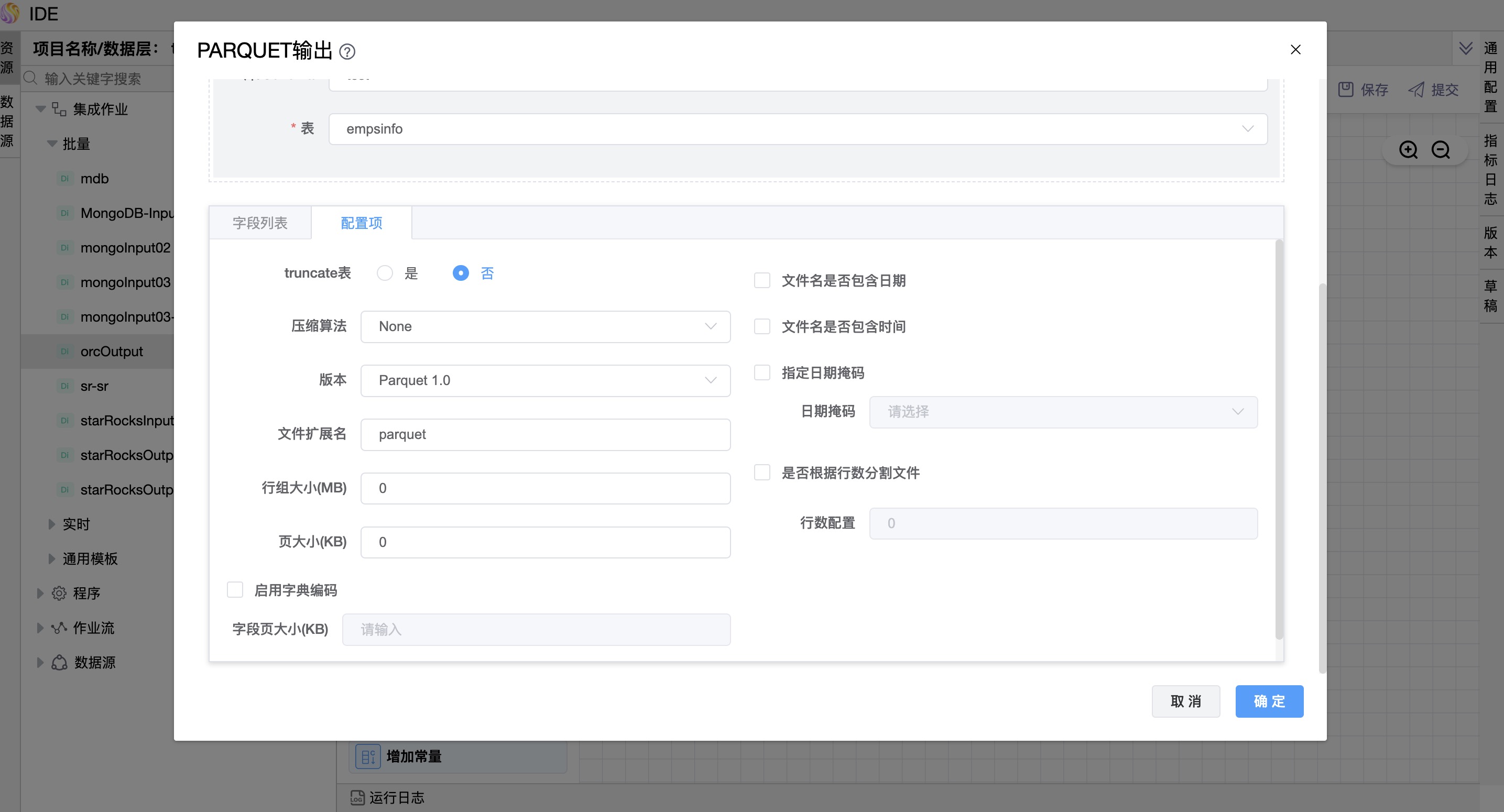Enable 启用字典编码 checkbox
Viewport: 1504px width, 812px height.
tap(235, 589)
